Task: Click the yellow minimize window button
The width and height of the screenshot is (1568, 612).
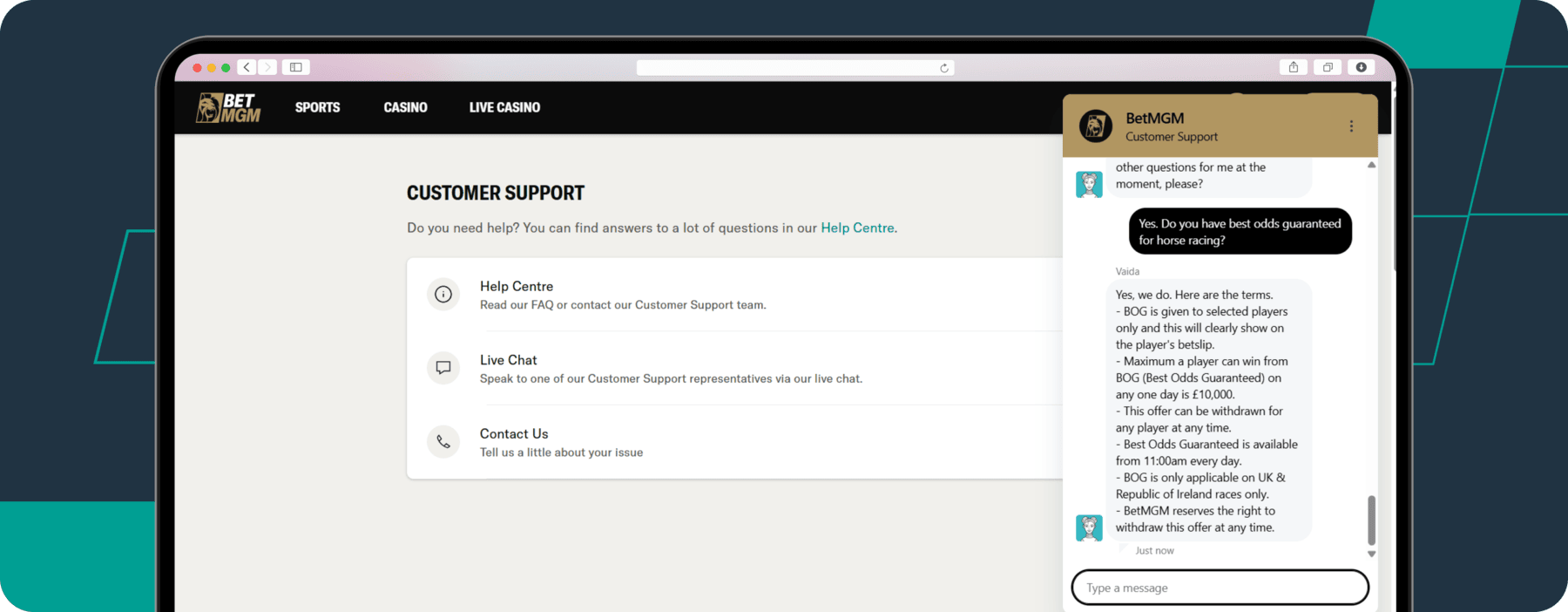Action: coord(212,68)
